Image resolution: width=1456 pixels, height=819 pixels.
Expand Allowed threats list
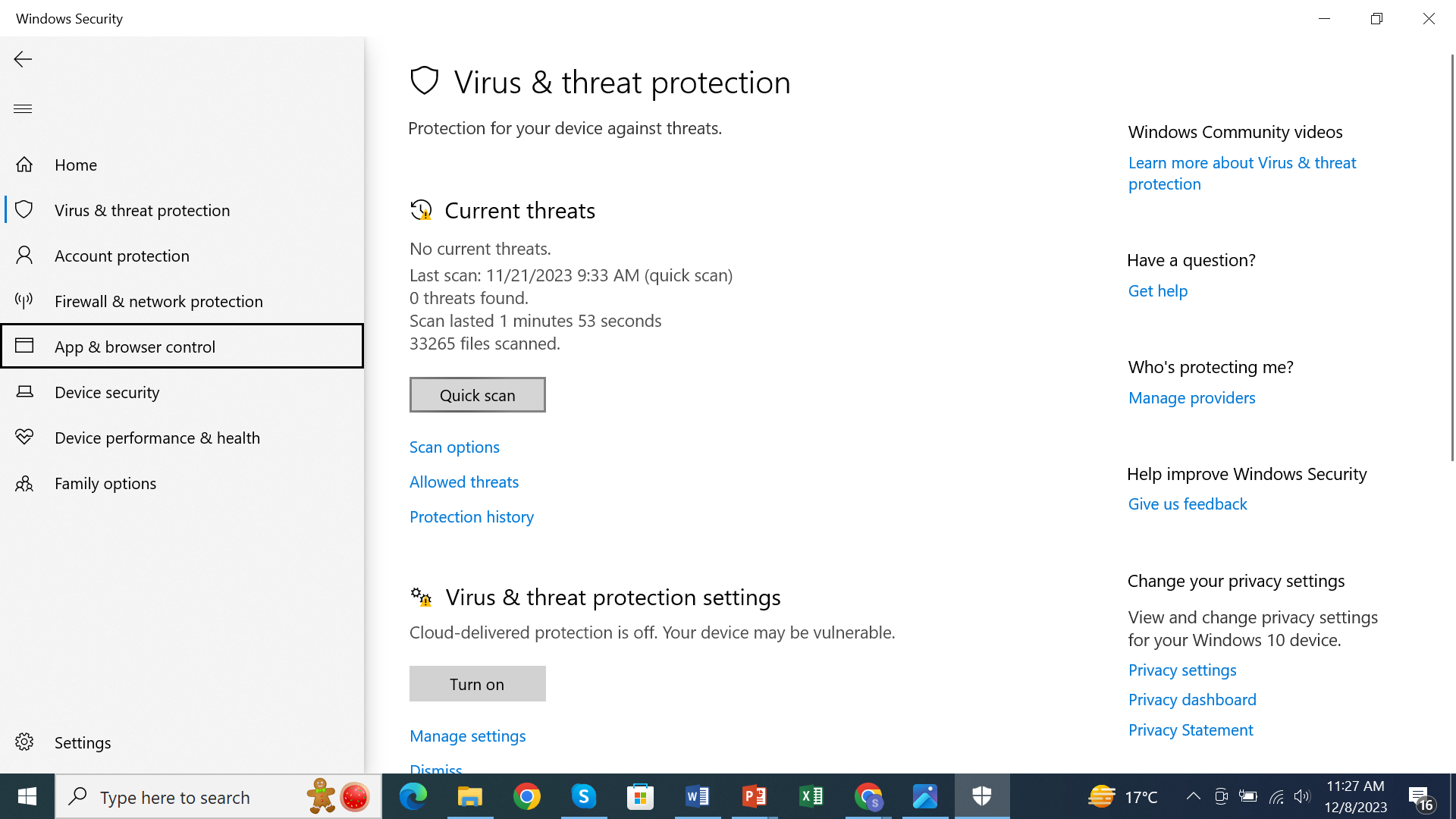[x=464, y=481]
